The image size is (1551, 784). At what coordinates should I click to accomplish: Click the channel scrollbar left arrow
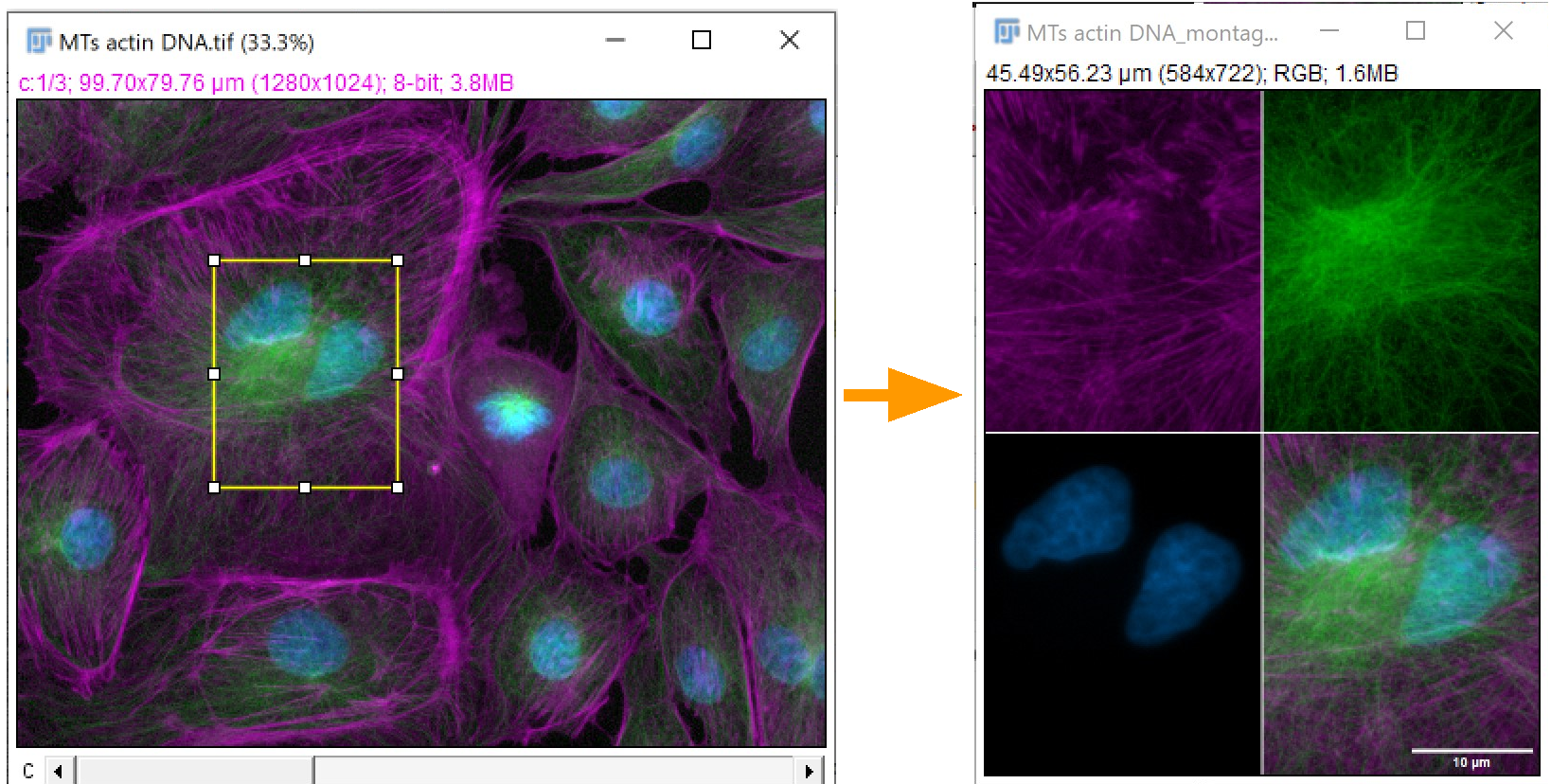pos(59,771)
